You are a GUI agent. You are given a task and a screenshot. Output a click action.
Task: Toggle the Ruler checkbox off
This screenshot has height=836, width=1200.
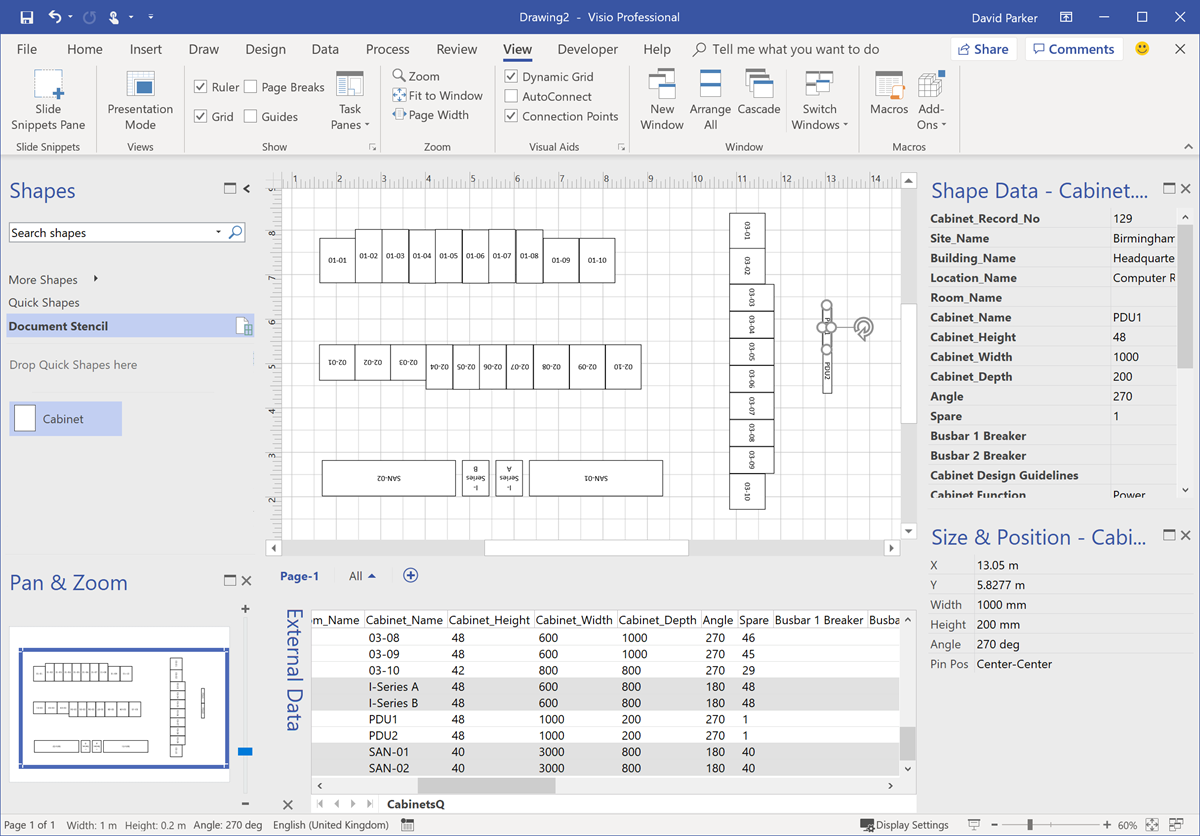click(200, 86)
